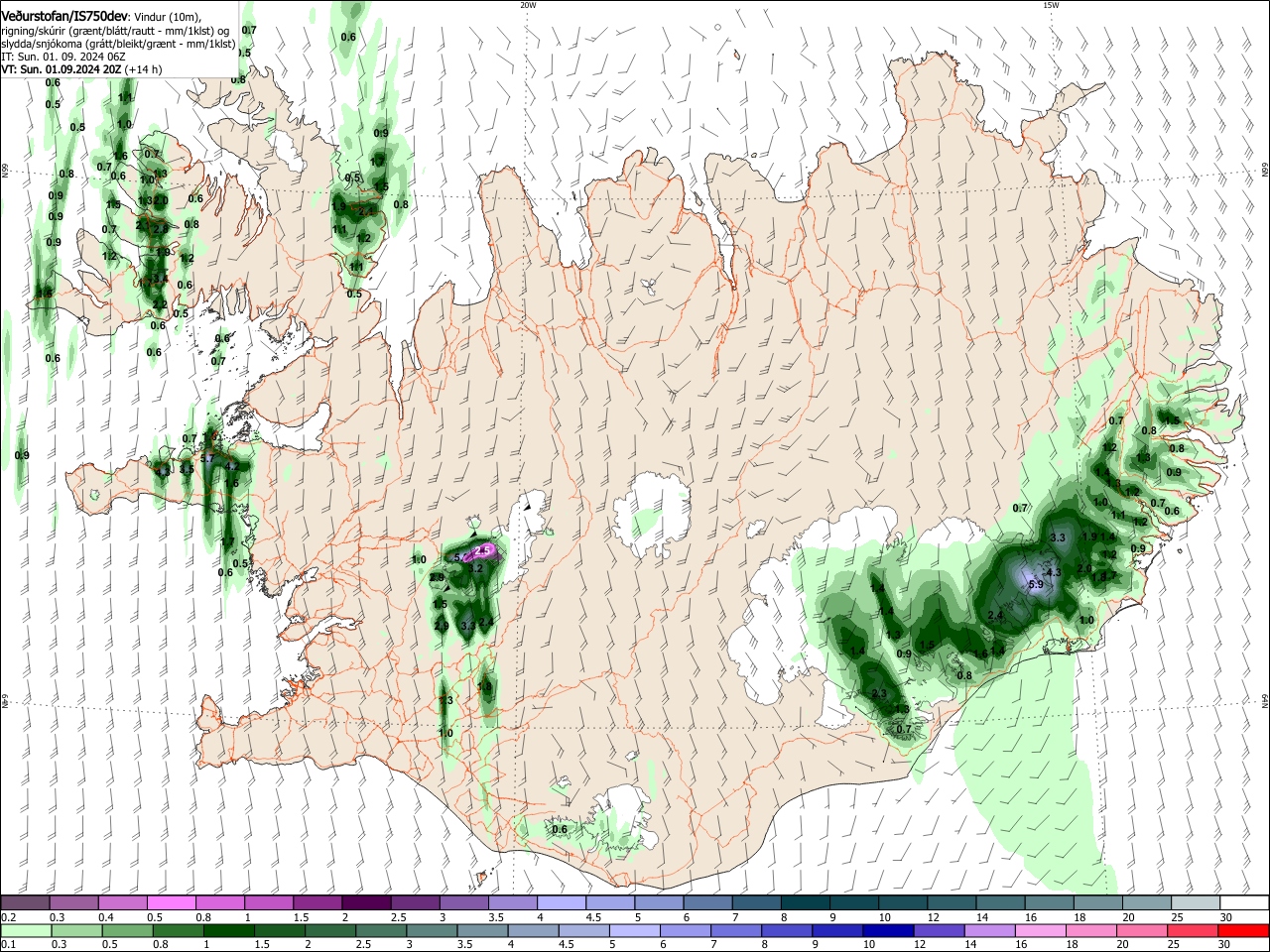1270x952 pixels.
Task: Select the palest green swatch between 0.1 and 0.3
Action: click(x=27, y=930)
